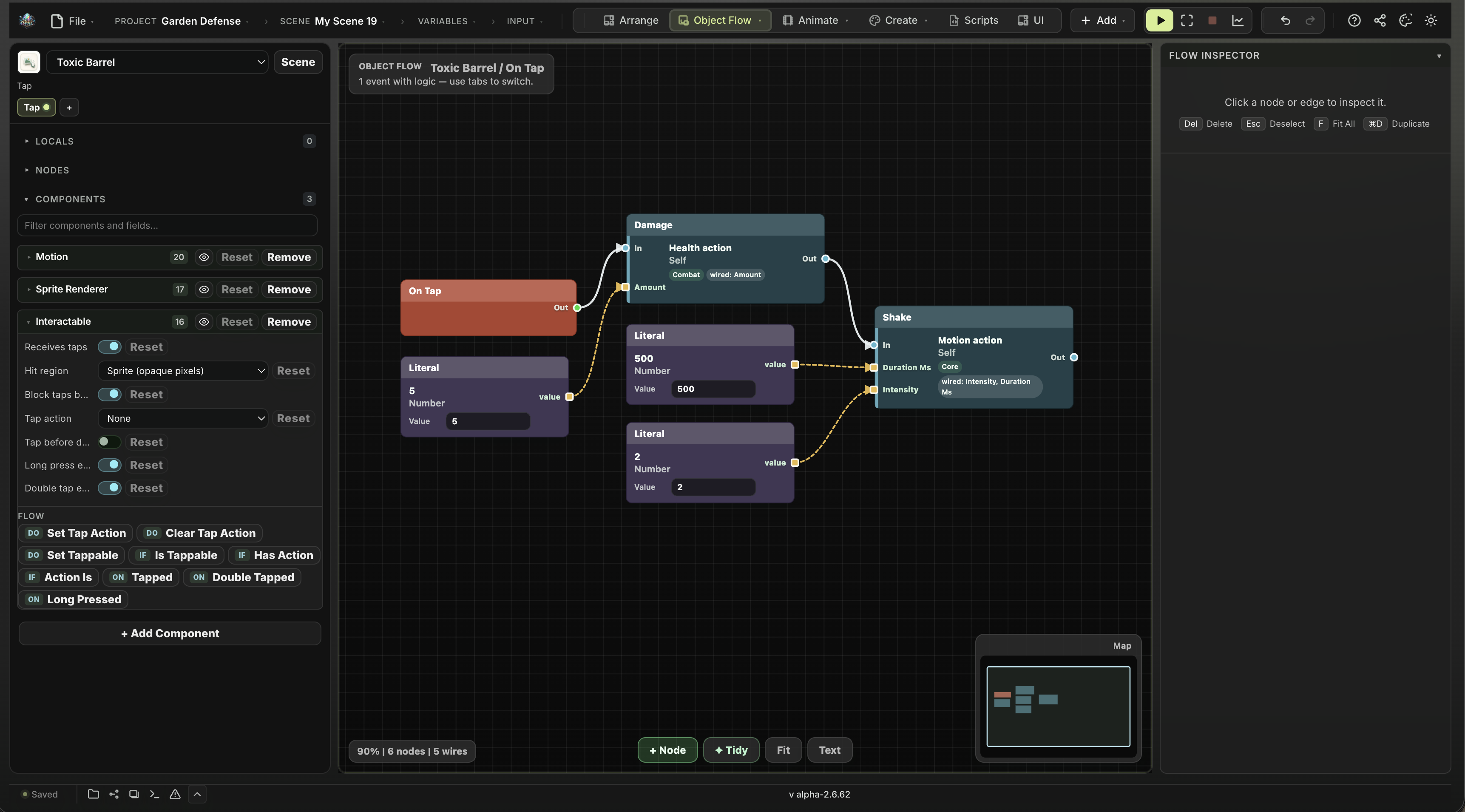1465x812 pixels.
Task: Toggle Sprite Renderer visibility eye
Action: [204, 290]
